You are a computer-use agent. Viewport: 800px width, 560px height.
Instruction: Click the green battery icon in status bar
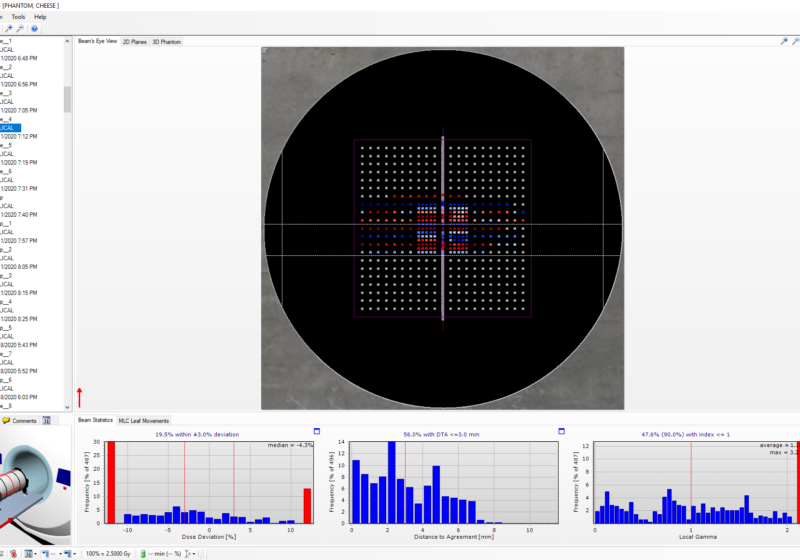point(143,553)
